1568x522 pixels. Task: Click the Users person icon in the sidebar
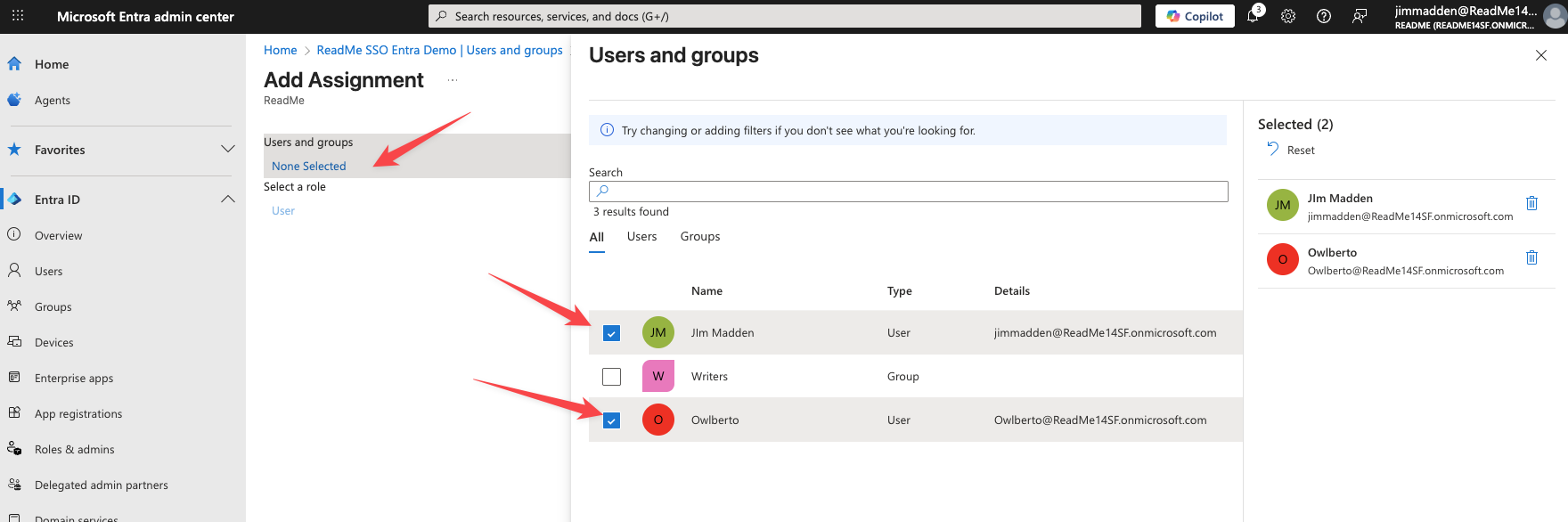click(x=14, y=271)
